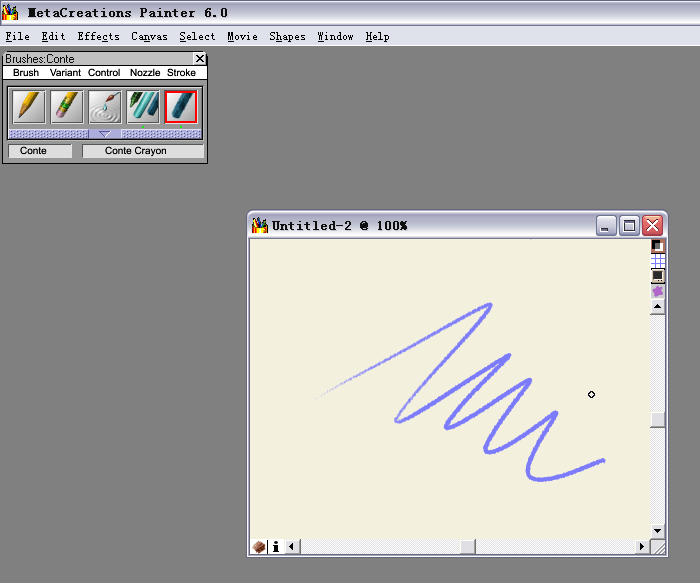This screenshot has height=583, width=700.
Task: Open the Variant menu in Brushes palette
Action: click(65, 73)
